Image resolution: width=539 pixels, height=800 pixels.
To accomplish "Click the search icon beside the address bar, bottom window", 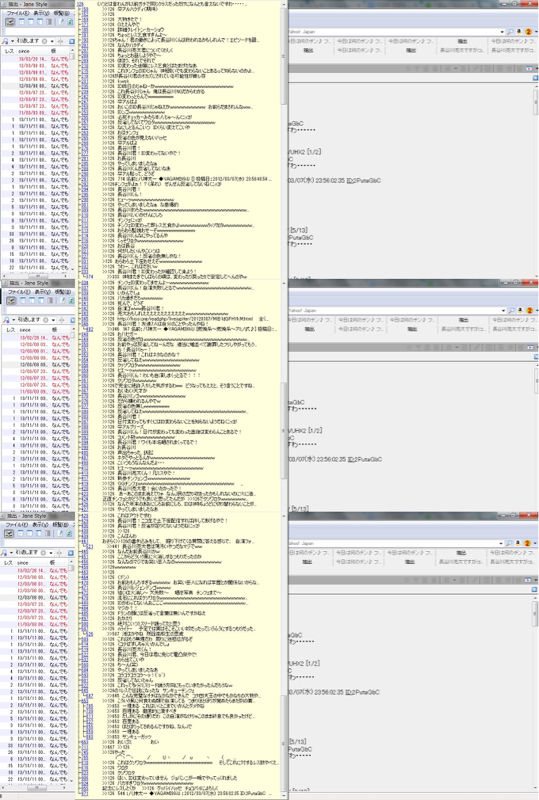I will pyautogui.click(x=511, y=543).
